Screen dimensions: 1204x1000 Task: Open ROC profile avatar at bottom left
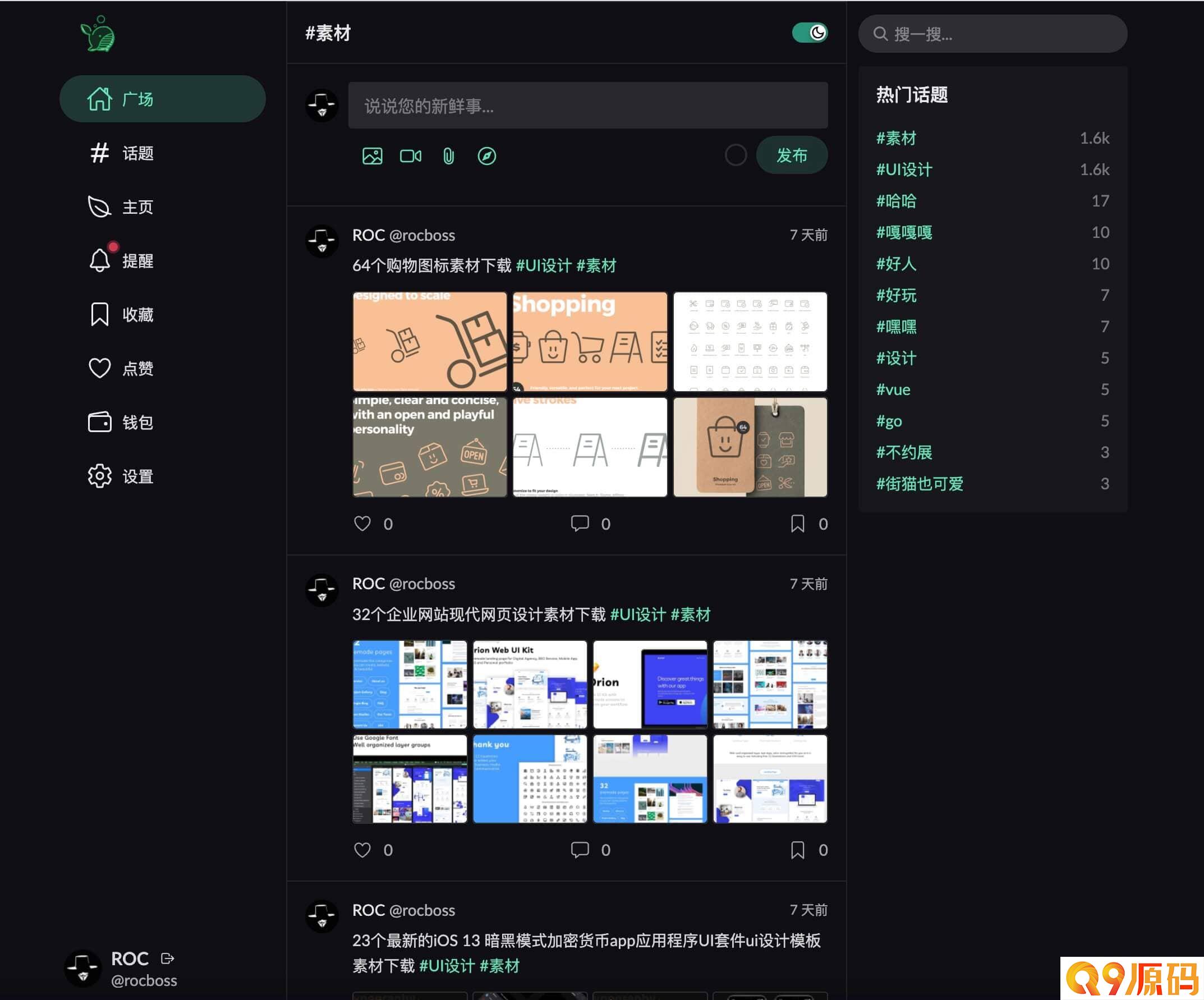(x=83, y=969)
